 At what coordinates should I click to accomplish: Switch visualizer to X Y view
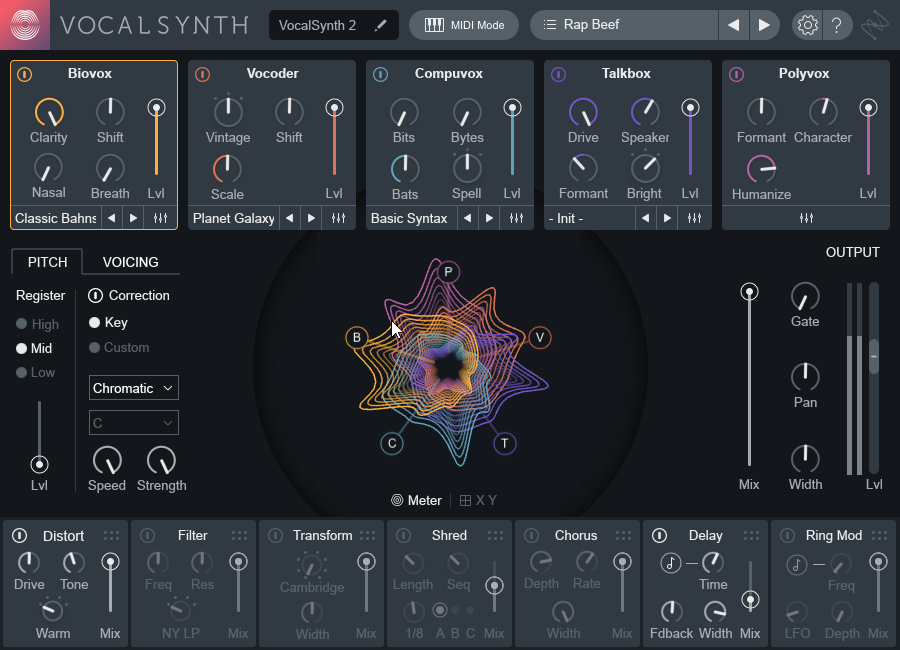pos(479,500)
